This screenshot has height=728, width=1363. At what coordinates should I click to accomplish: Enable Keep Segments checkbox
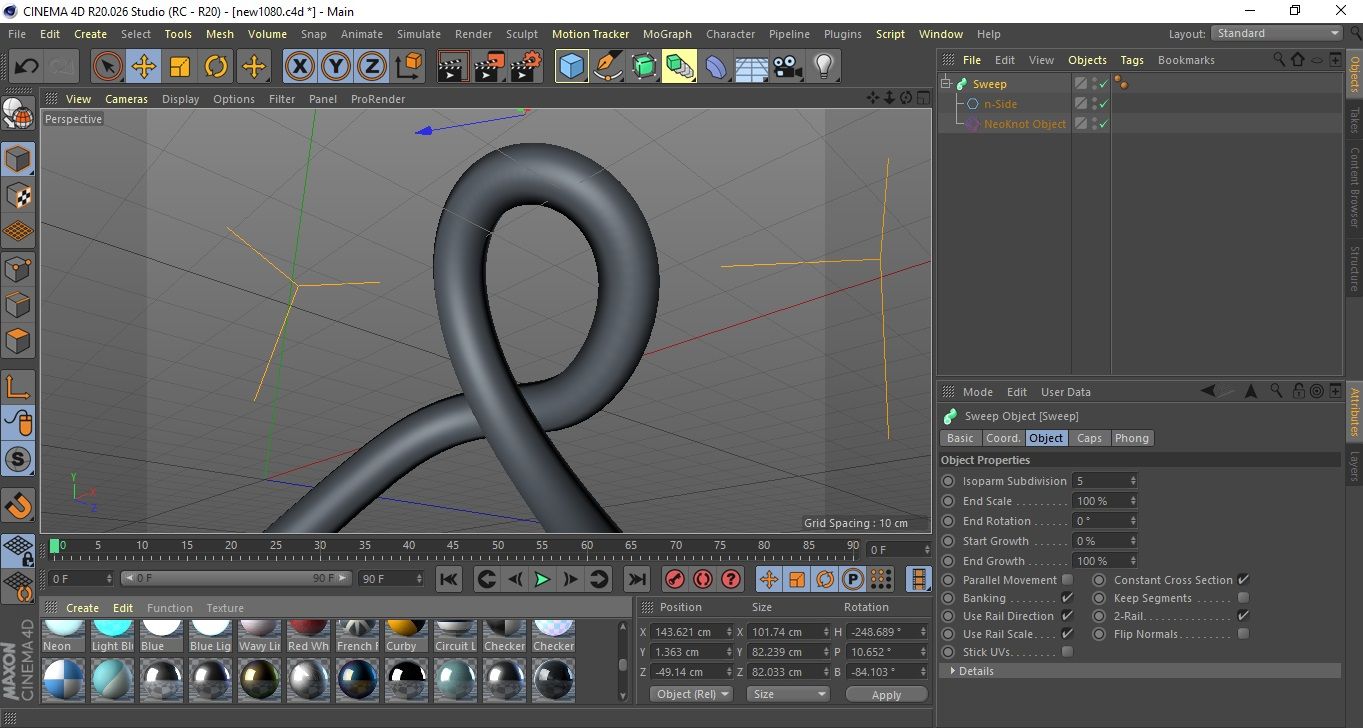pos(1243,598)
